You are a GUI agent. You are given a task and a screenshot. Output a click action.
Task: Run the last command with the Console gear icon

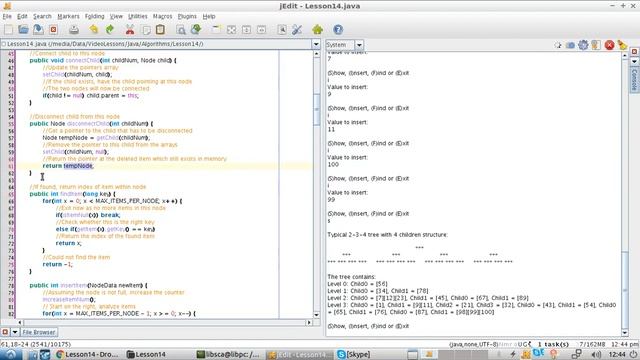click(x=583, y=45)
